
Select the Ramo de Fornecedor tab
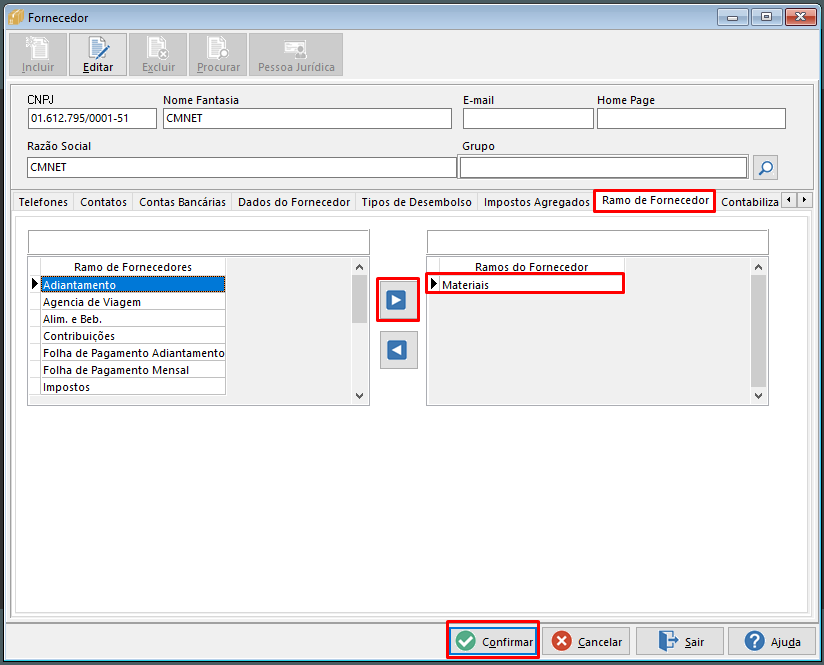click(x=655, y=201)
